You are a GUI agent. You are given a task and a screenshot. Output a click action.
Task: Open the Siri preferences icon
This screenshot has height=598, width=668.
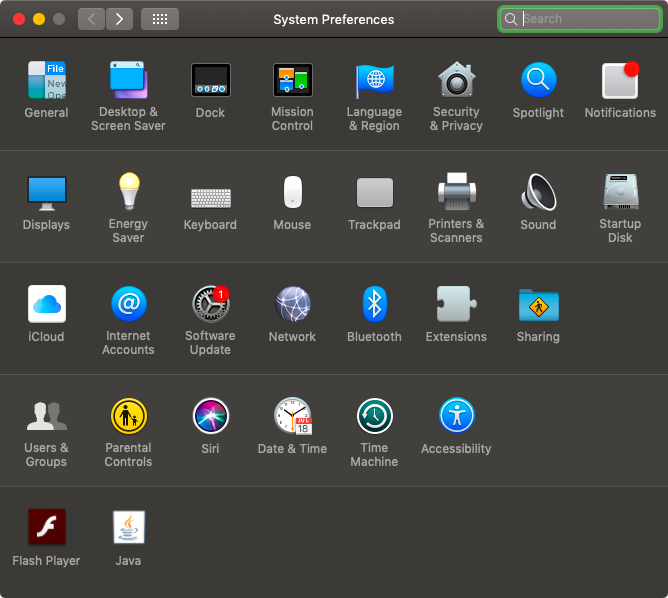click(211, 416)
